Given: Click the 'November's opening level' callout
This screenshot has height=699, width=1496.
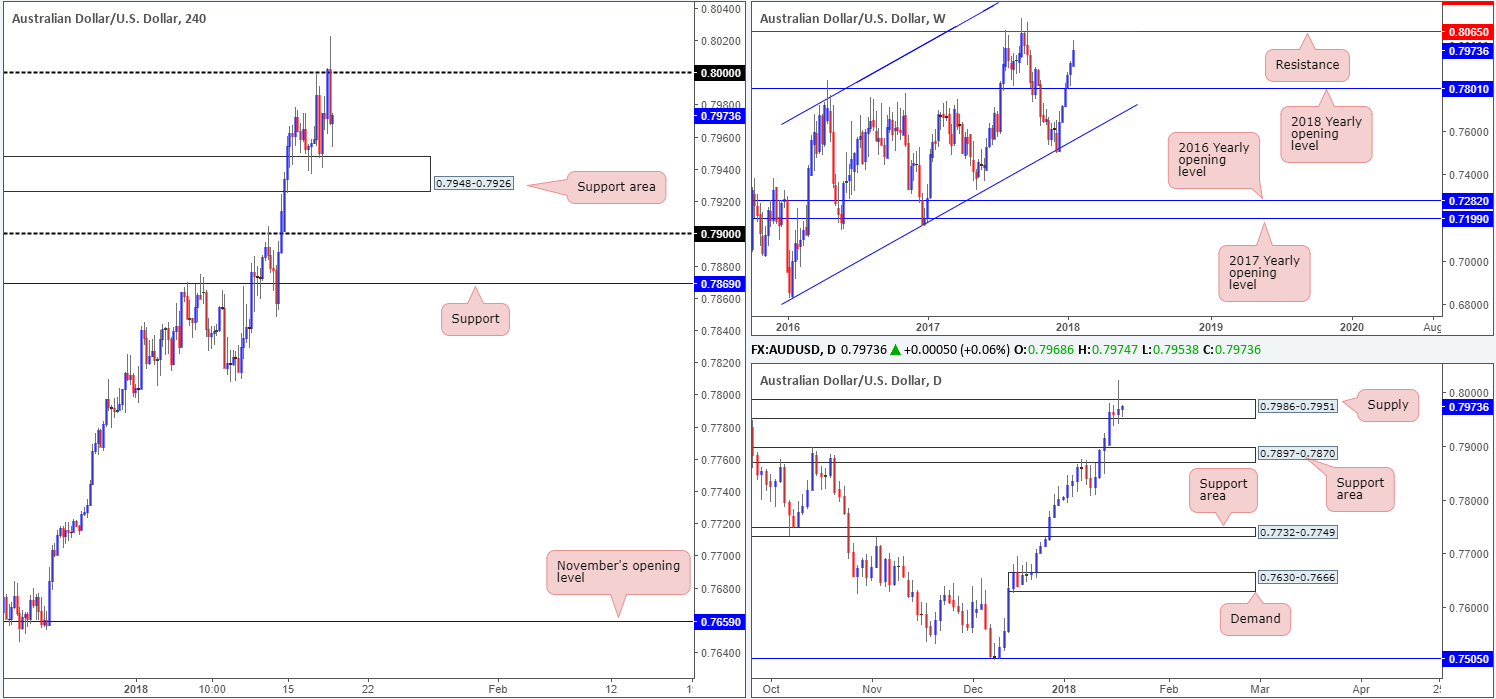Looking at the screenshot, I should tap(619, 573).
